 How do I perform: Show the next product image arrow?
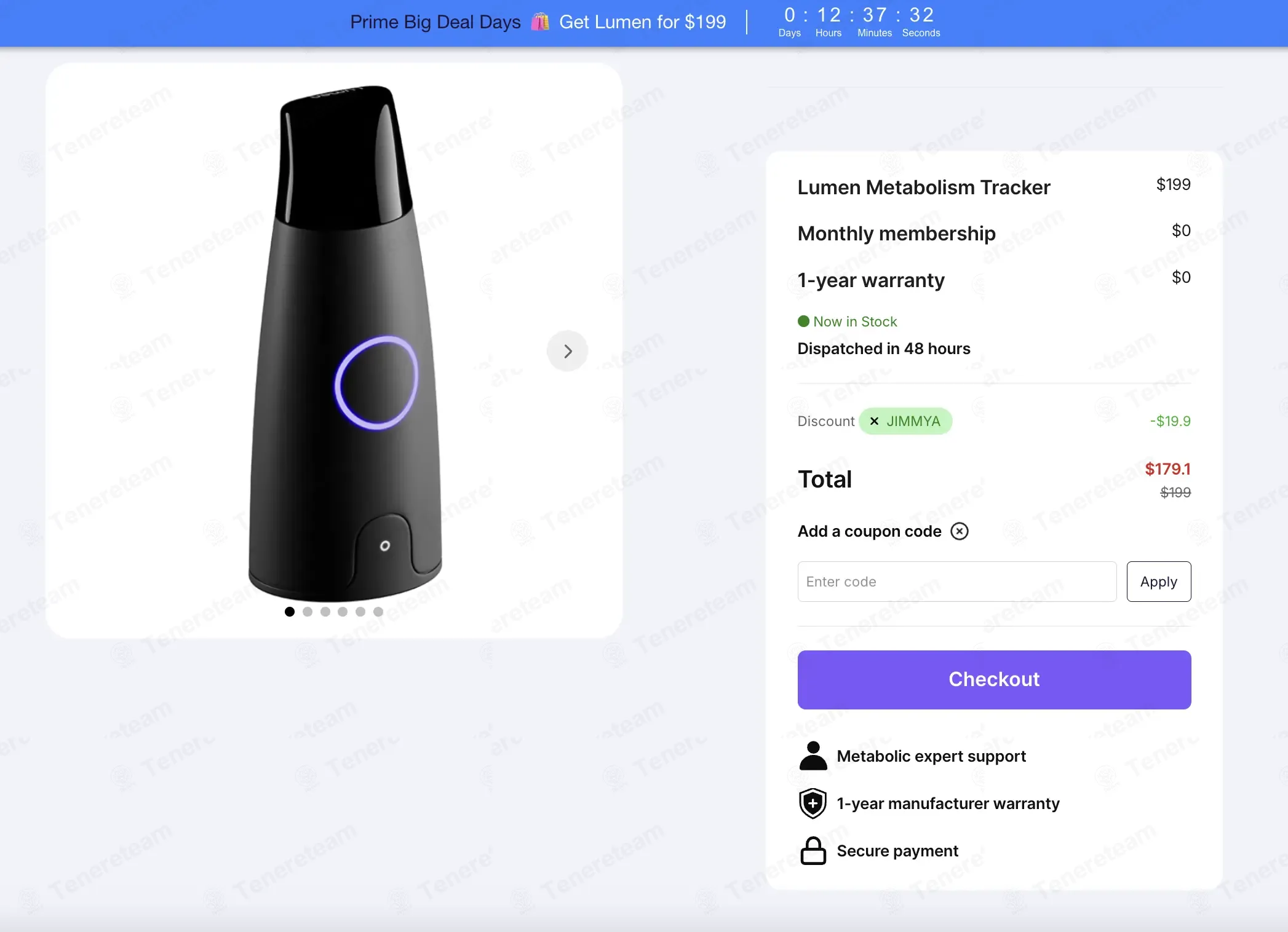[567, 351]
